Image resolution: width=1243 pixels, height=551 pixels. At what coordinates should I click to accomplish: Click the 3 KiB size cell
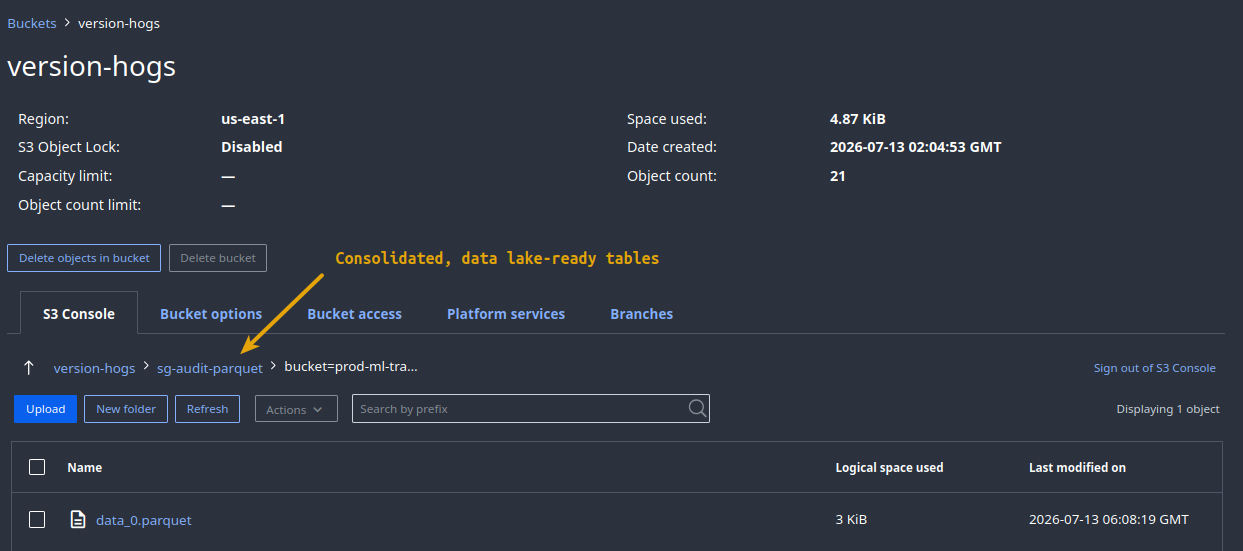point(851,520)
